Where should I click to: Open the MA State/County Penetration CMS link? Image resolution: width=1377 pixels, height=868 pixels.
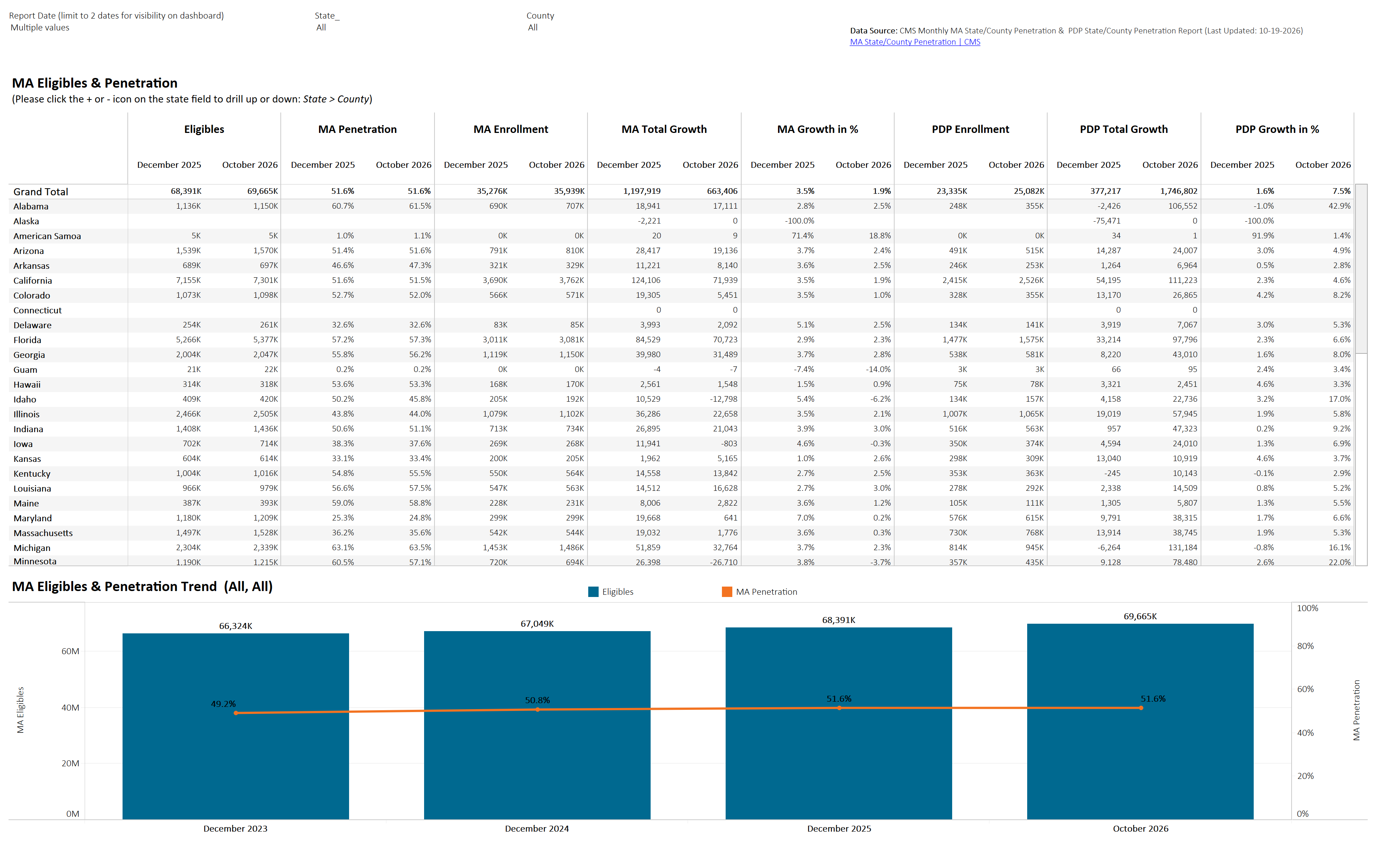click(914, 42)
